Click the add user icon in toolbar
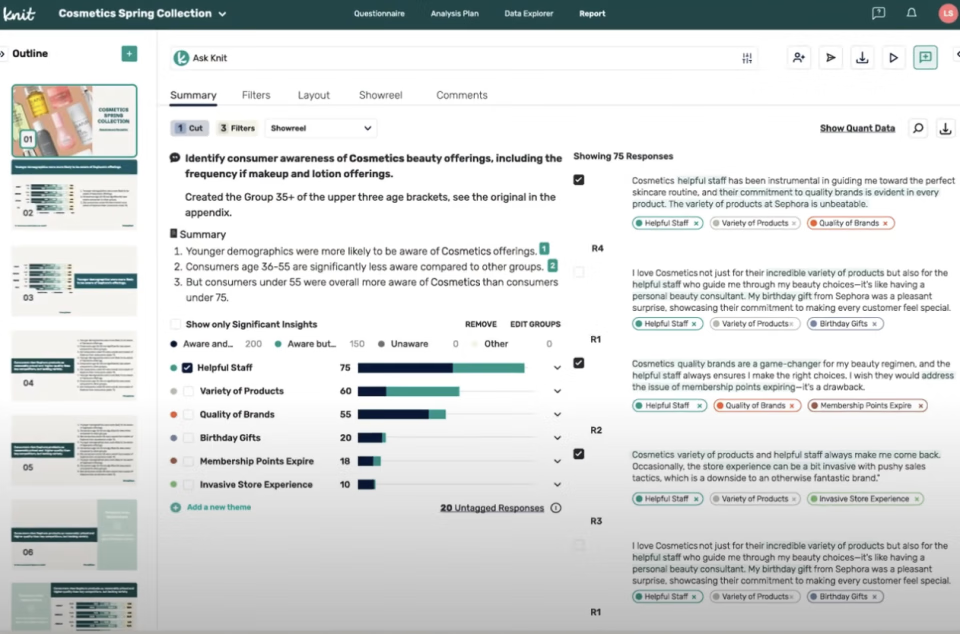The image size is (960, 634). [798, 58]
